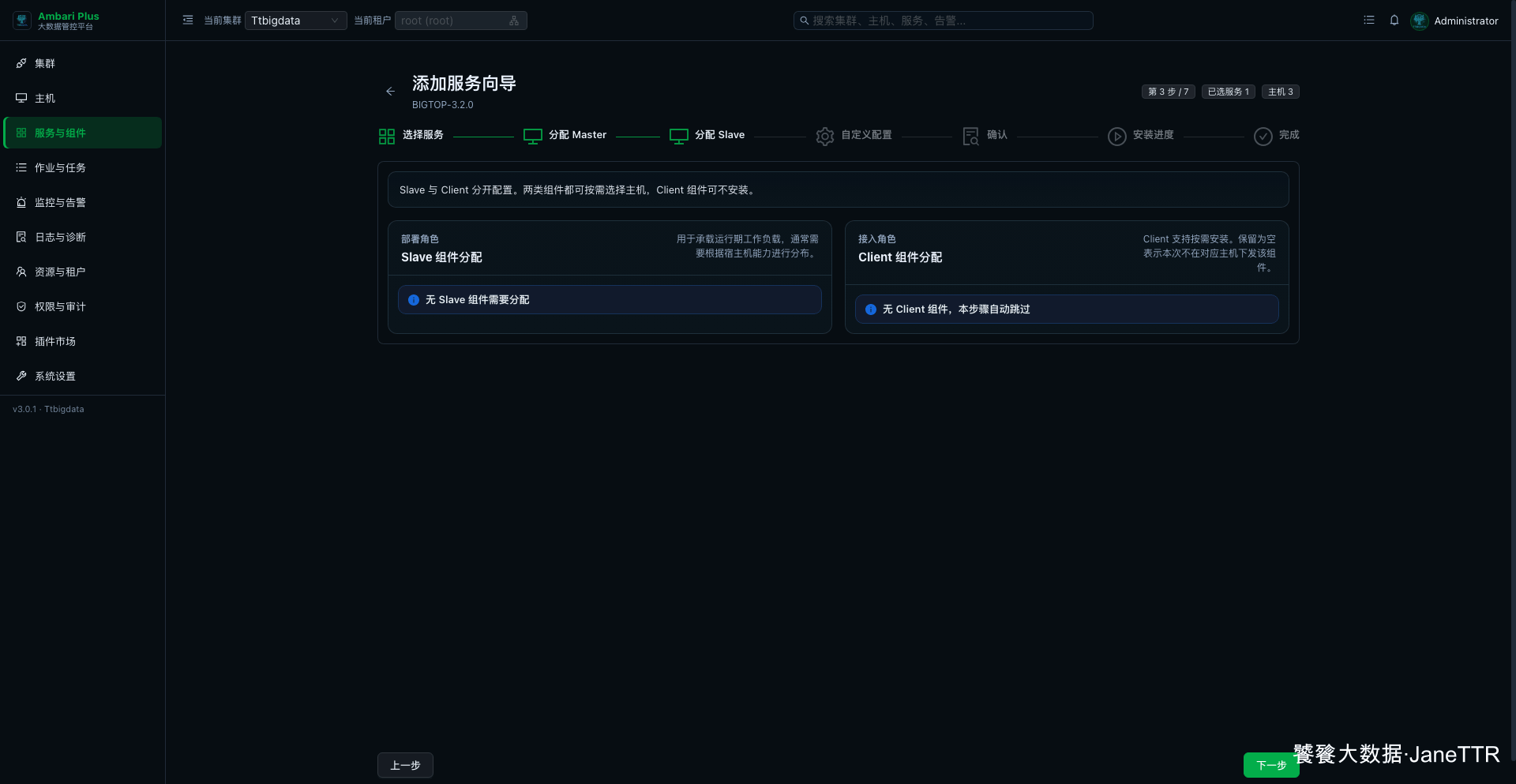
Task: Open 集群 in the sidebar
Action: [83, 63]
